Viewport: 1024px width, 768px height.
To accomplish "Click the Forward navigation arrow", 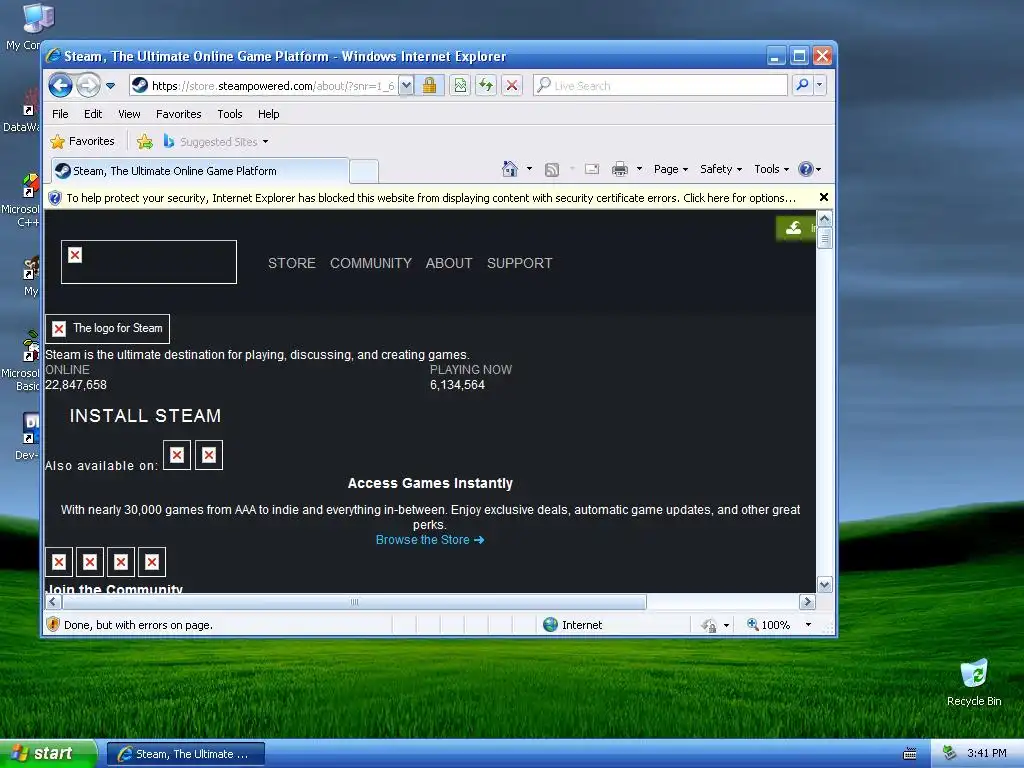I will [88, 86].
